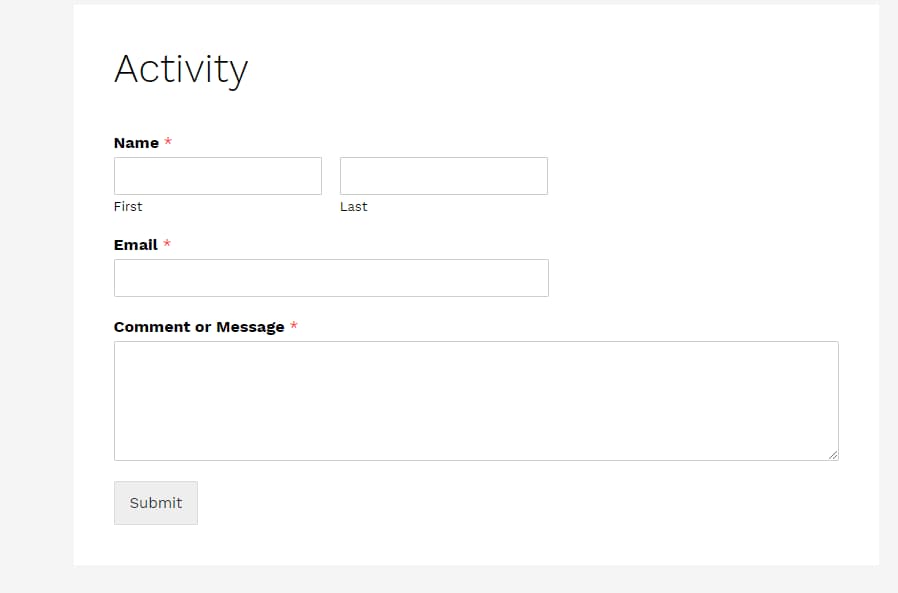The height and width of the screenshot is (593, 898).
Task: Click inside the Email input field
Action: [330, 277]
